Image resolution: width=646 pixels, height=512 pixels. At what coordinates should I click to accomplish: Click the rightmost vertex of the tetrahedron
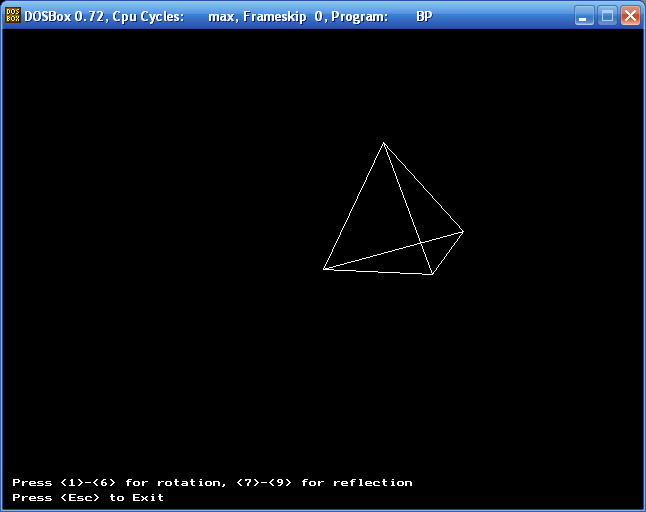[x=463, y=232]
